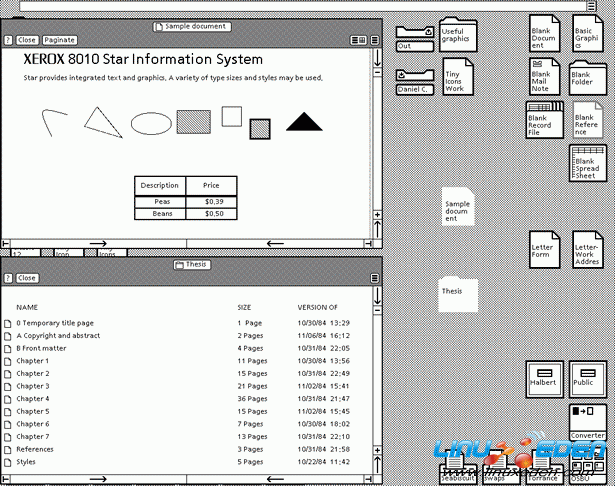
Task: Click plus button in Sample document scrollbar
Action: click(377, 215)
